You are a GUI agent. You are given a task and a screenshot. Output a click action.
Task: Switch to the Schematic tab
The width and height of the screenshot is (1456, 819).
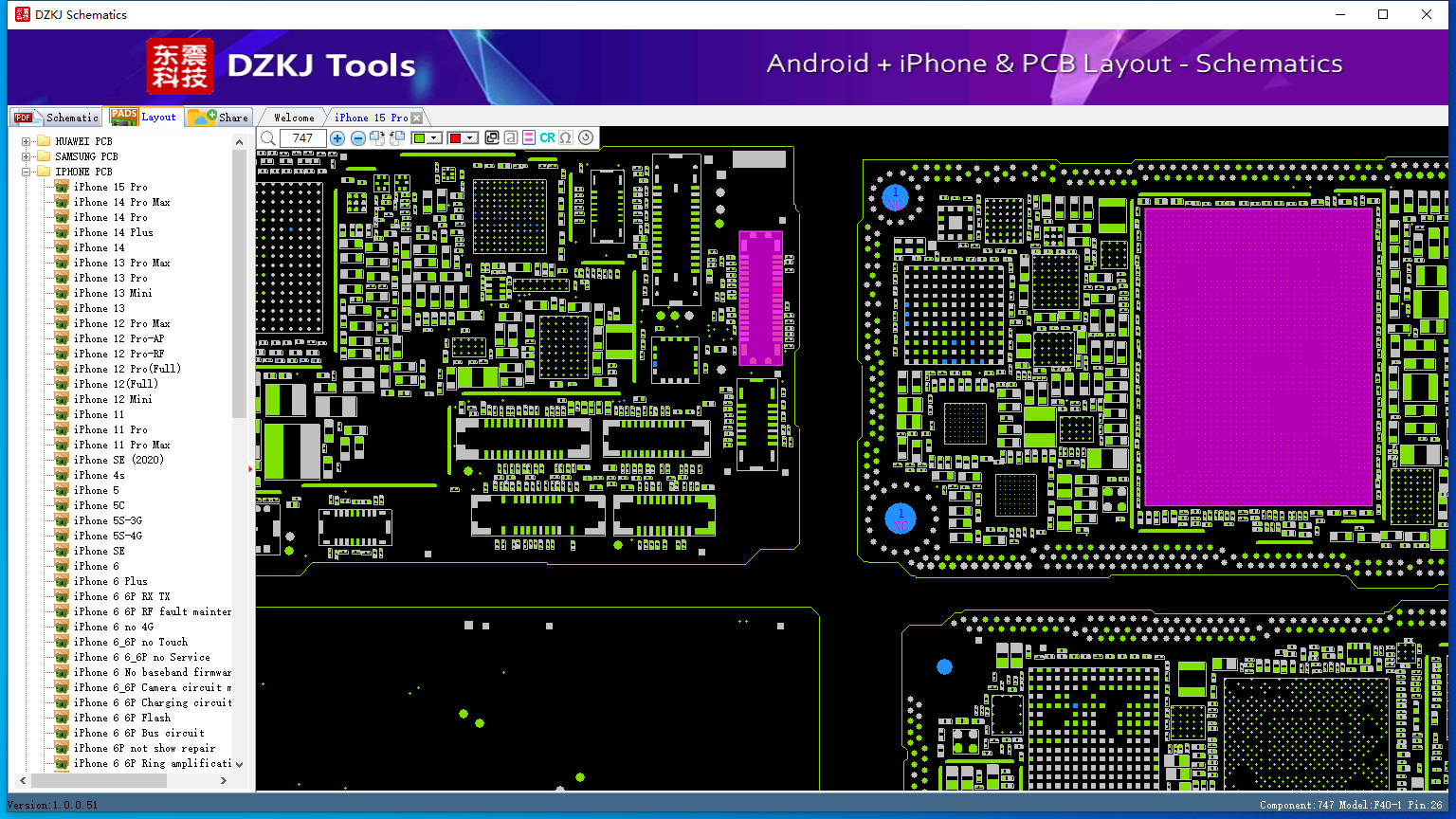coord(56,118)
